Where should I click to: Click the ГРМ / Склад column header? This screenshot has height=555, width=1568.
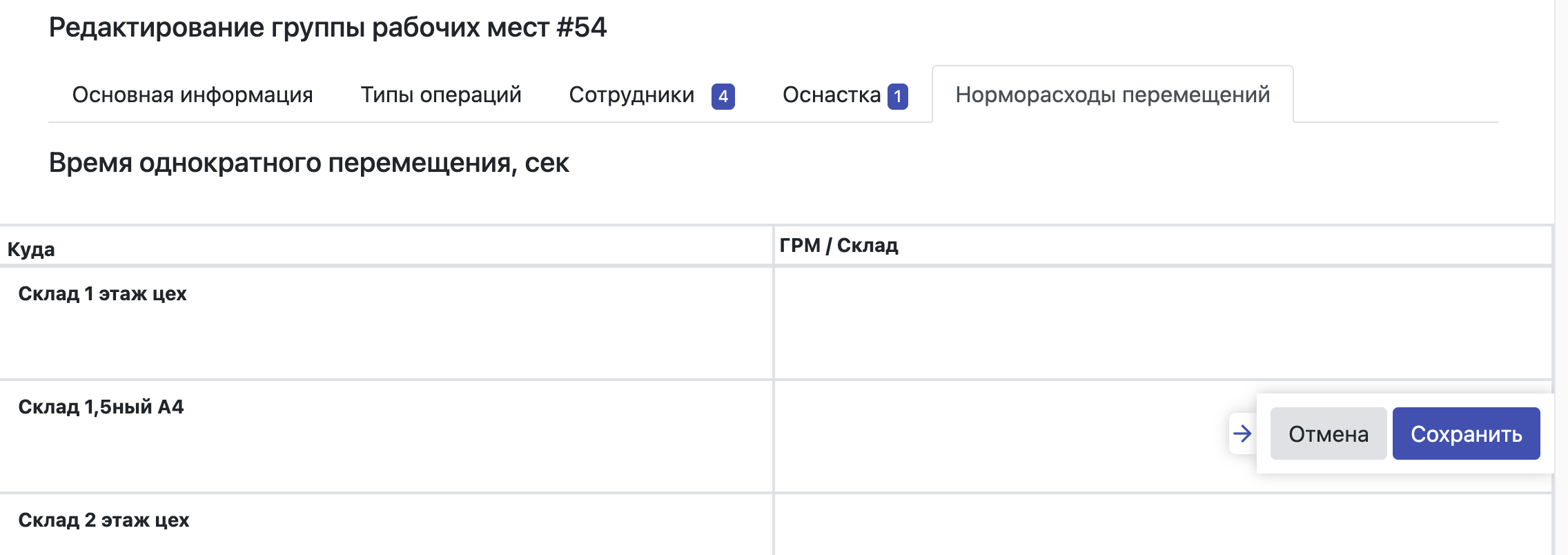click(839, 245)
